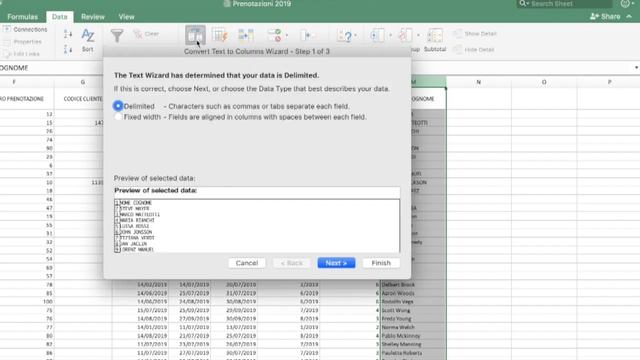Viewport: 640px width, 360px height.
Task: Click the Remove Duplicates icon
Action: (x=245, y=35)
